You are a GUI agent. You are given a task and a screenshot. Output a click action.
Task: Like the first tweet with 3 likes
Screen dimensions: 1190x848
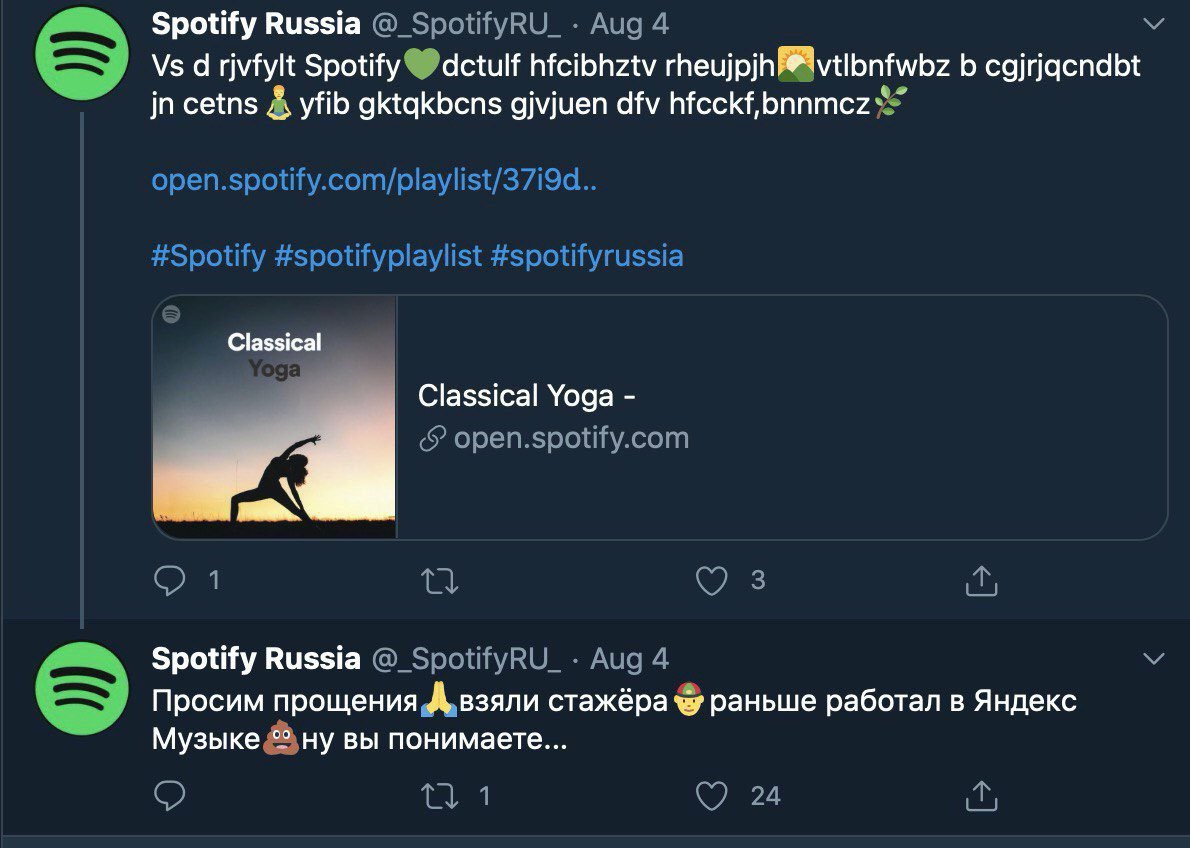coord(711,580)
